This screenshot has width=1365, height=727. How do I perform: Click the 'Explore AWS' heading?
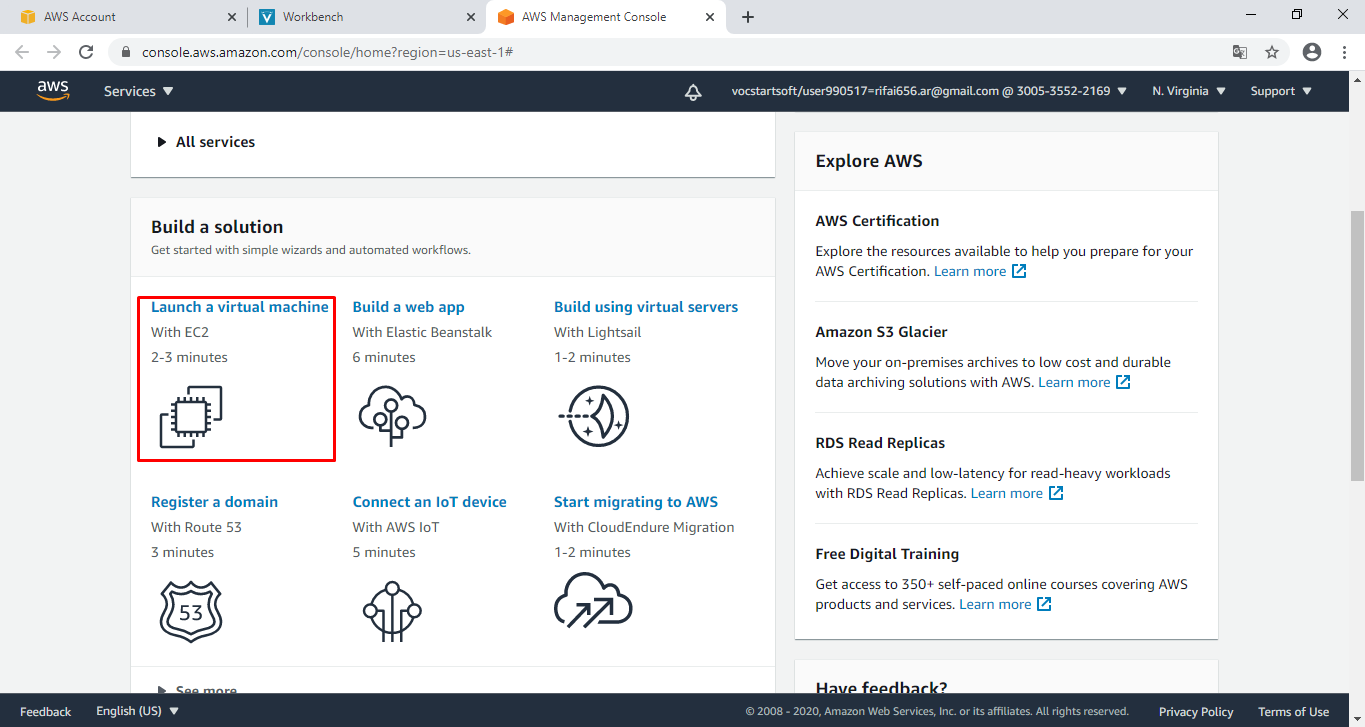pyautogui.click(x=869, y=161)
